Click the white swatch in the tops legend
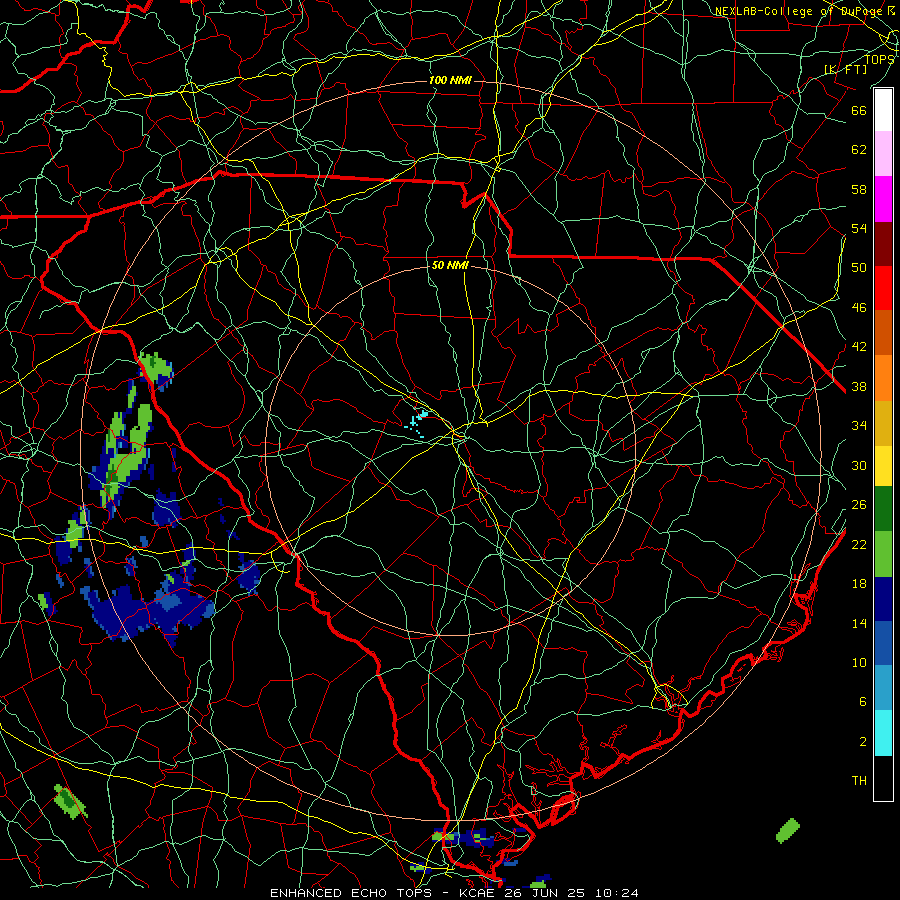 pos(883,110)
